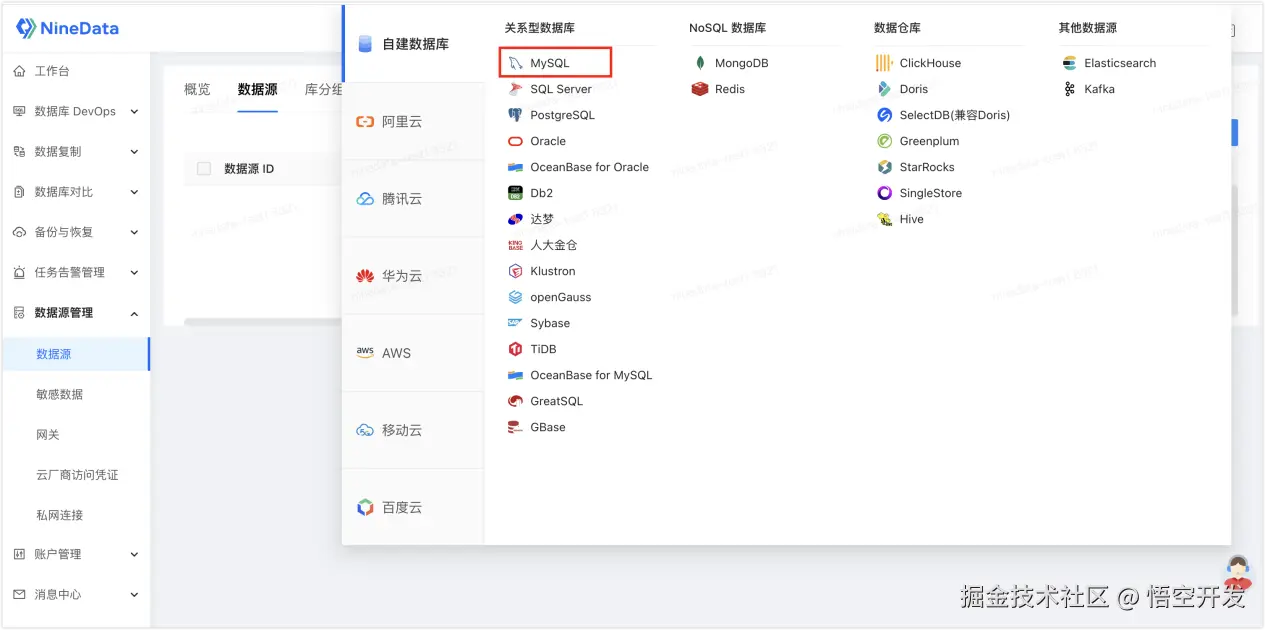Click the Elasticsearch icon
The height and width of the screenshot is (630, 1265).
tap(1069, 63)
